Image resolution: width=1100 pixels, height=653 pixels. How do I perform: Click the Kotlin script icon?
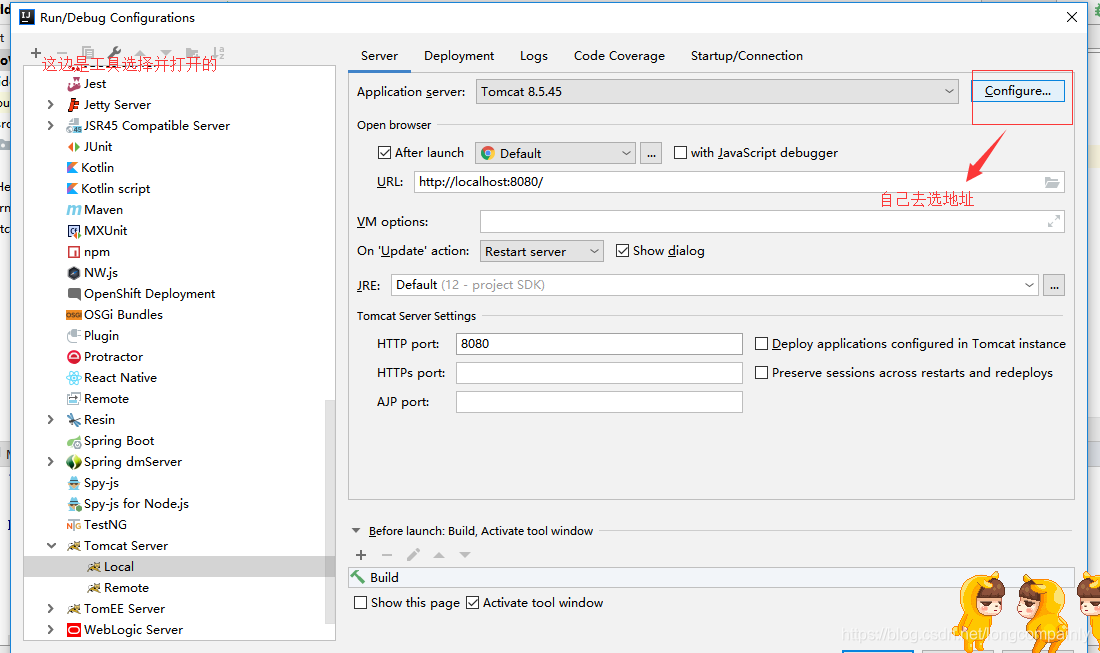(x=72, y=189)
